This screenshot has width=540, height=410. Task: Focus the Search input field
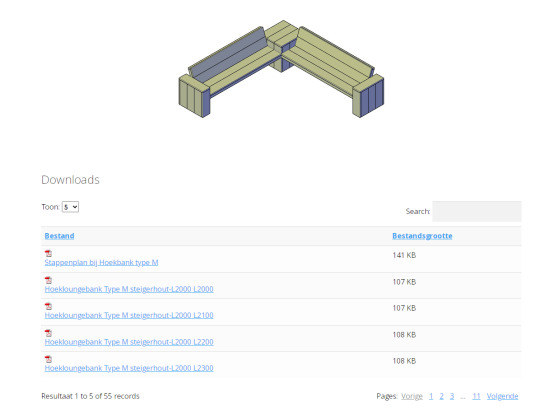pyautogui.click(x=477, y=211)
